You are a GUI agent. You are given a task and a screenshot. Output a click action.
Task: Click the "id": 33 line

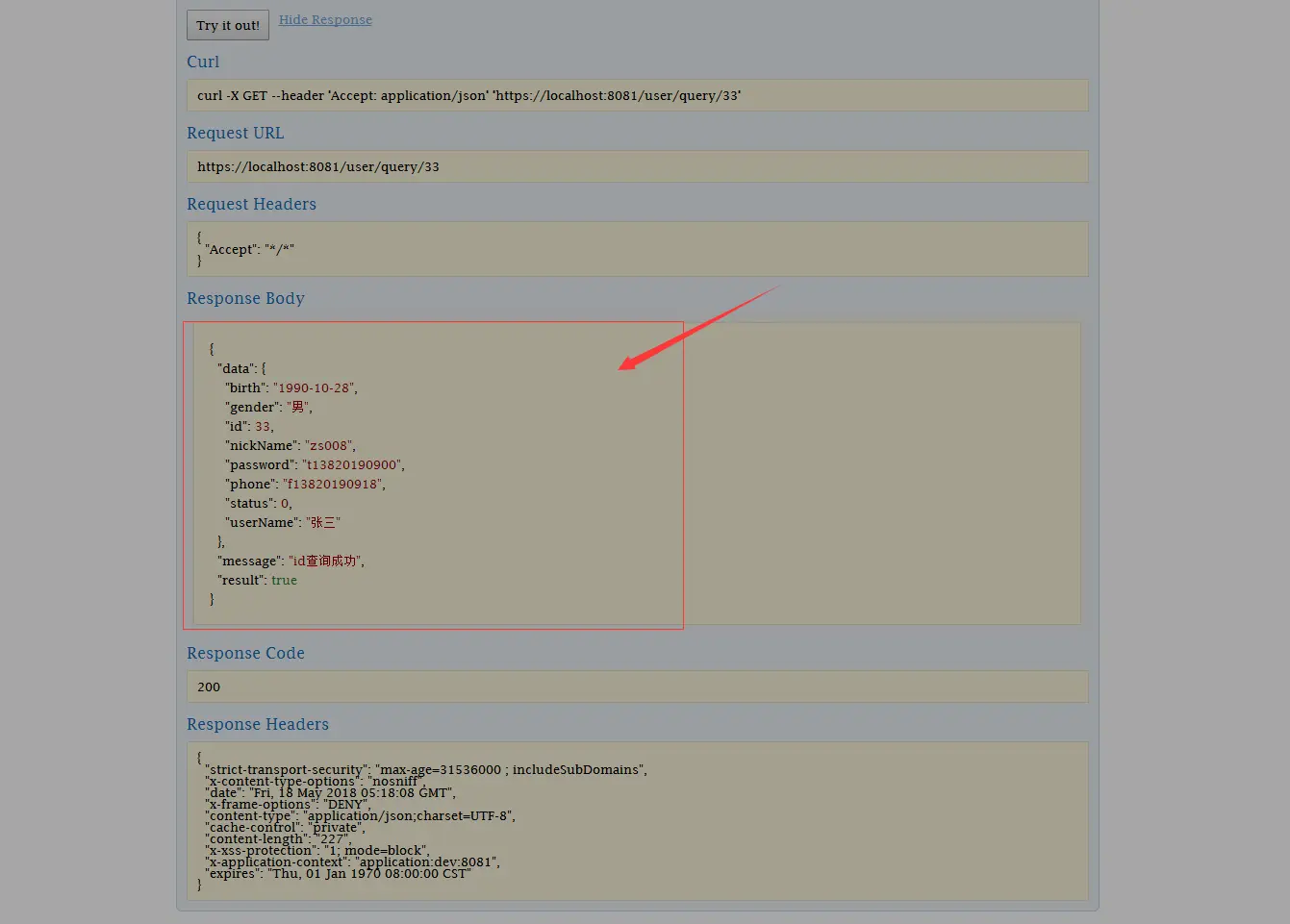pos(249,426)
